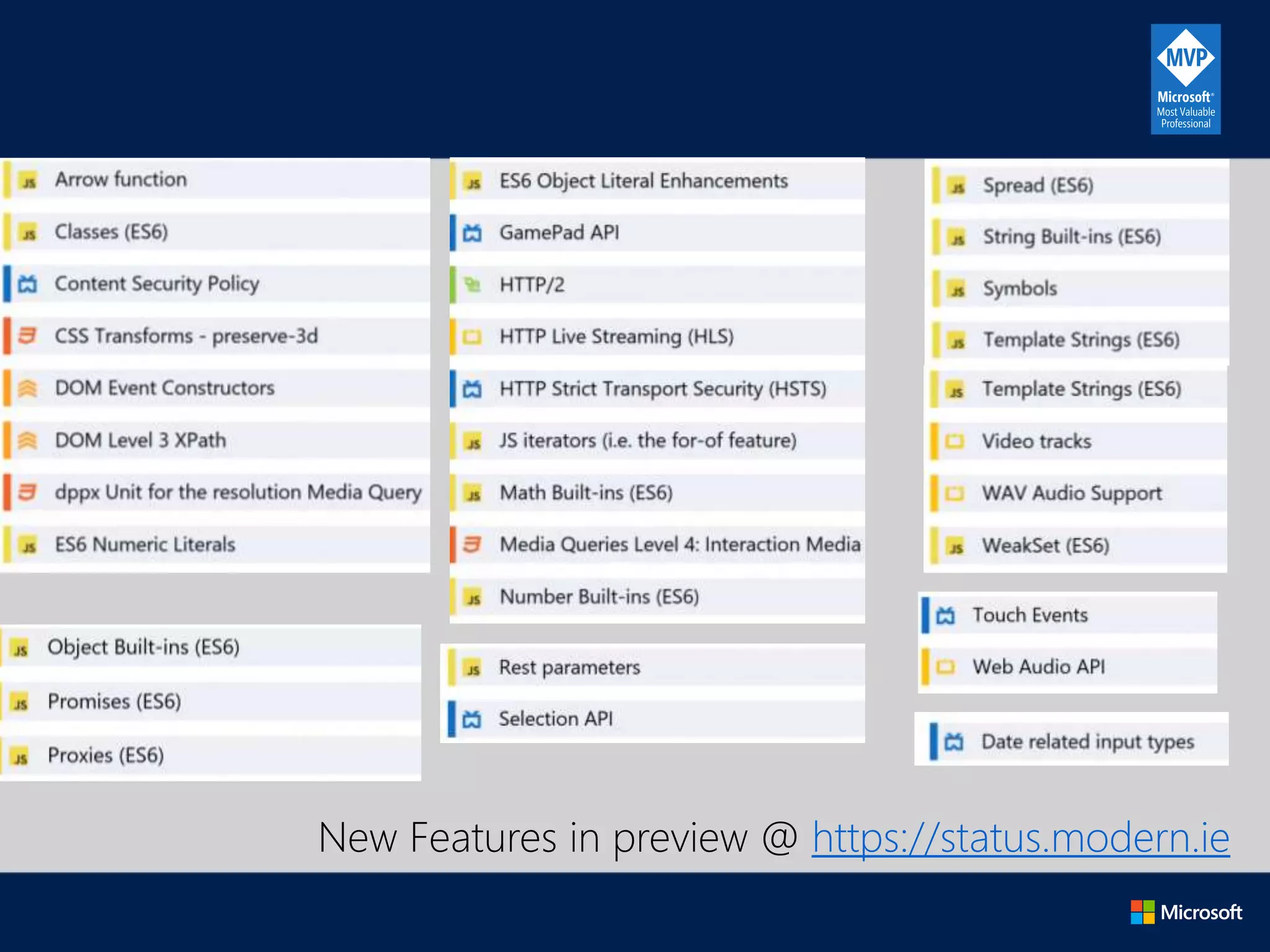This screenshot has height=952, width=1270.
Task: Click the DOM icon next to DOM Level 3 XPath
Action: (27, 440)
